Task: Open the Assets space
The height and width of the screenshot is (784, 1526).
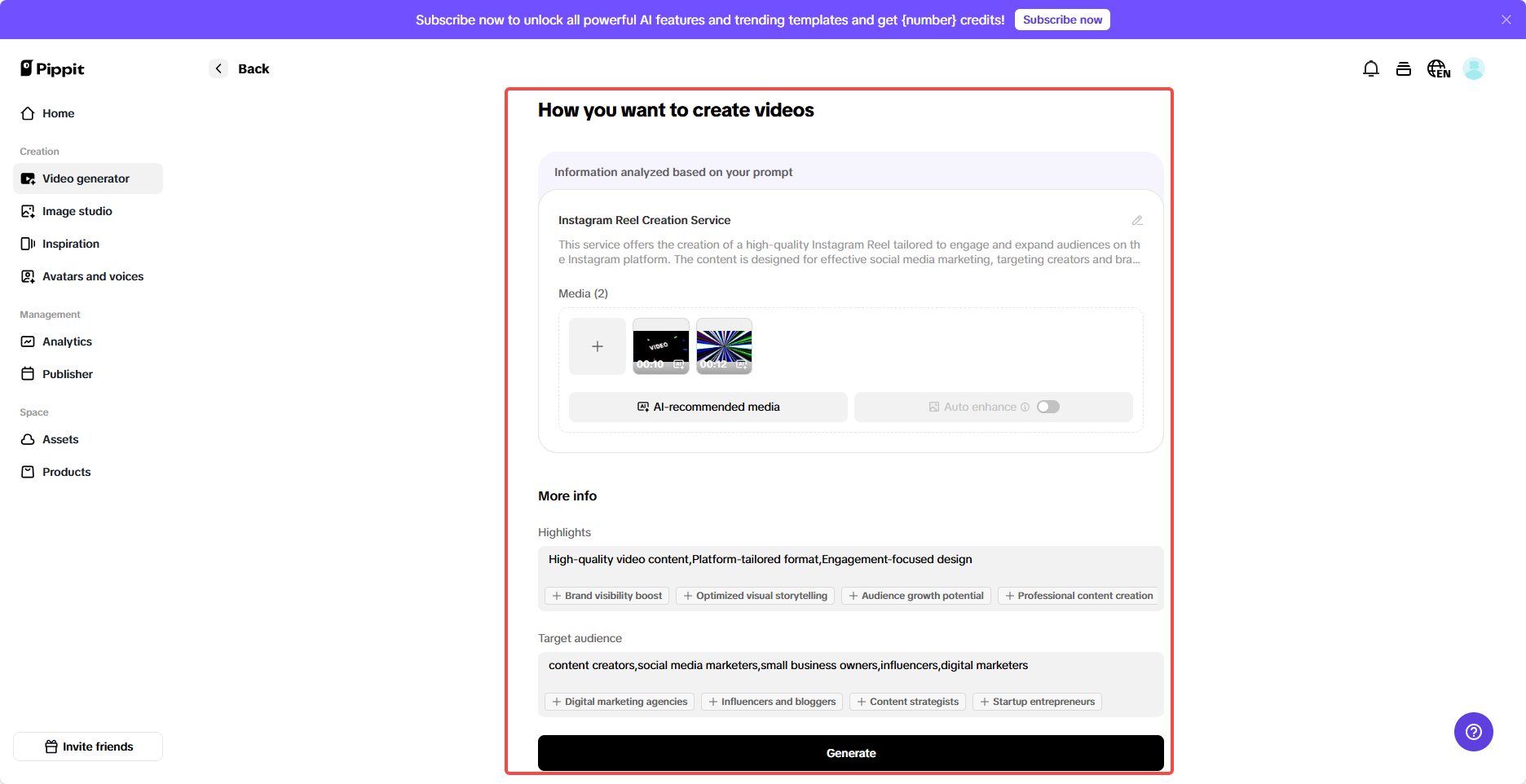Action: coord(60,438)
